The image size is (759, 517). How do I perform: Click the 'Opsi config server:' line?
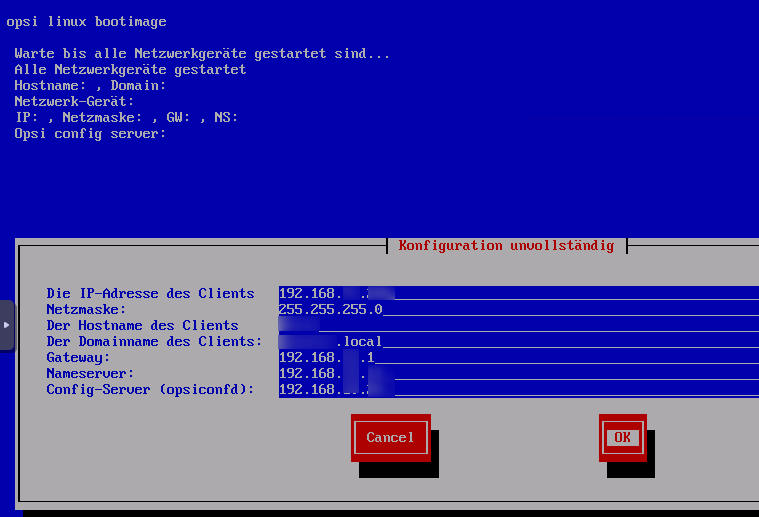pyautogui.click(x=90, y=134)
